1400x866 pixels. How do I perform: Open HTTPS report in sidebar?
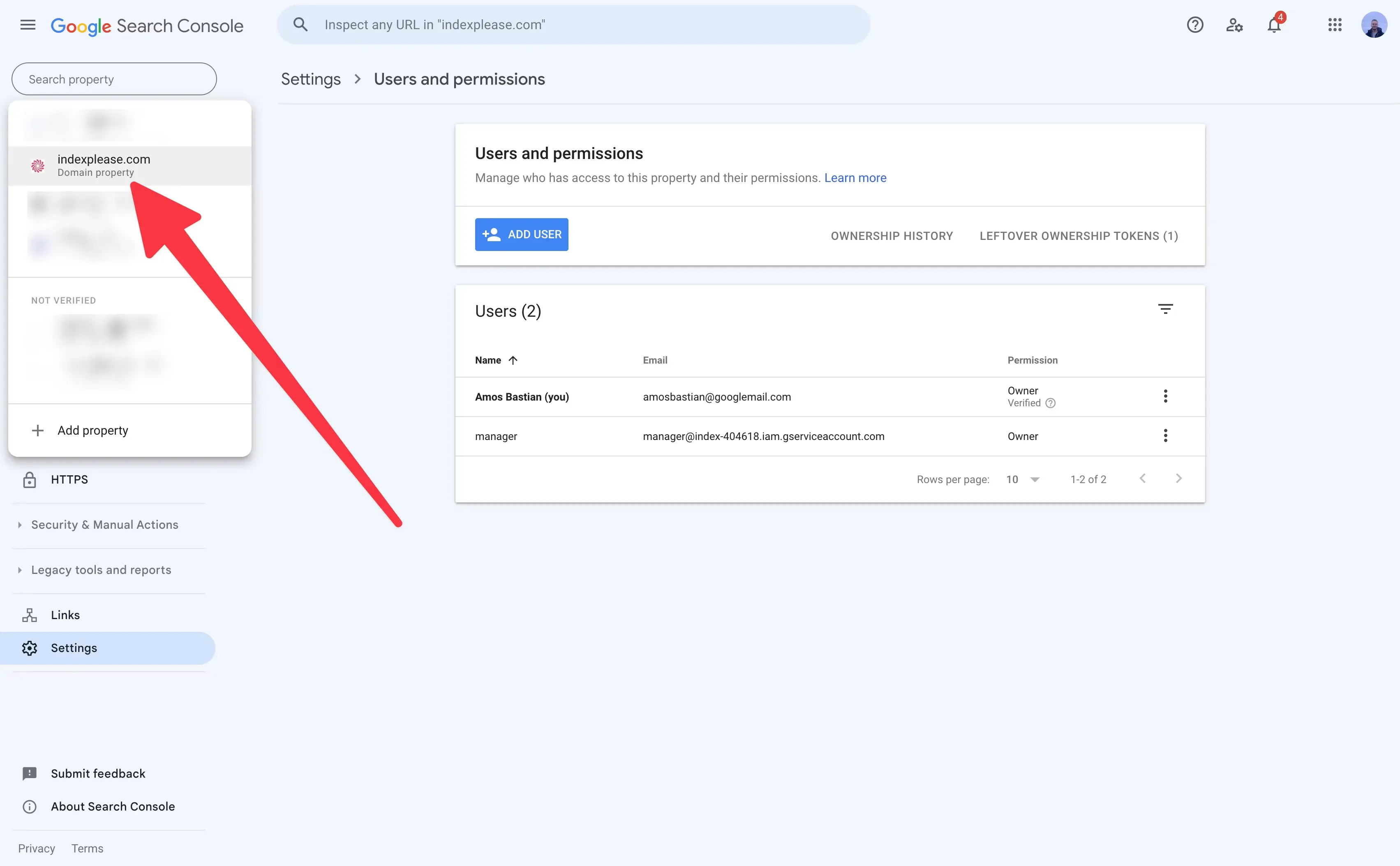pyautogui.click(x=109, y=479)
